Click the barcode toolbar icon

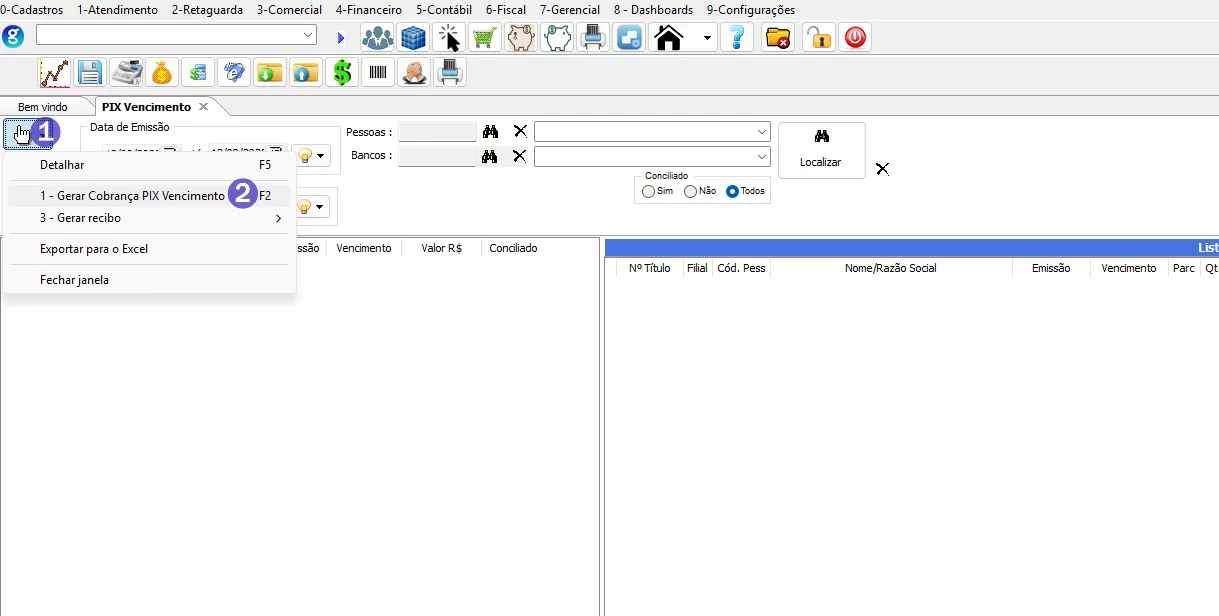[377, 72]
